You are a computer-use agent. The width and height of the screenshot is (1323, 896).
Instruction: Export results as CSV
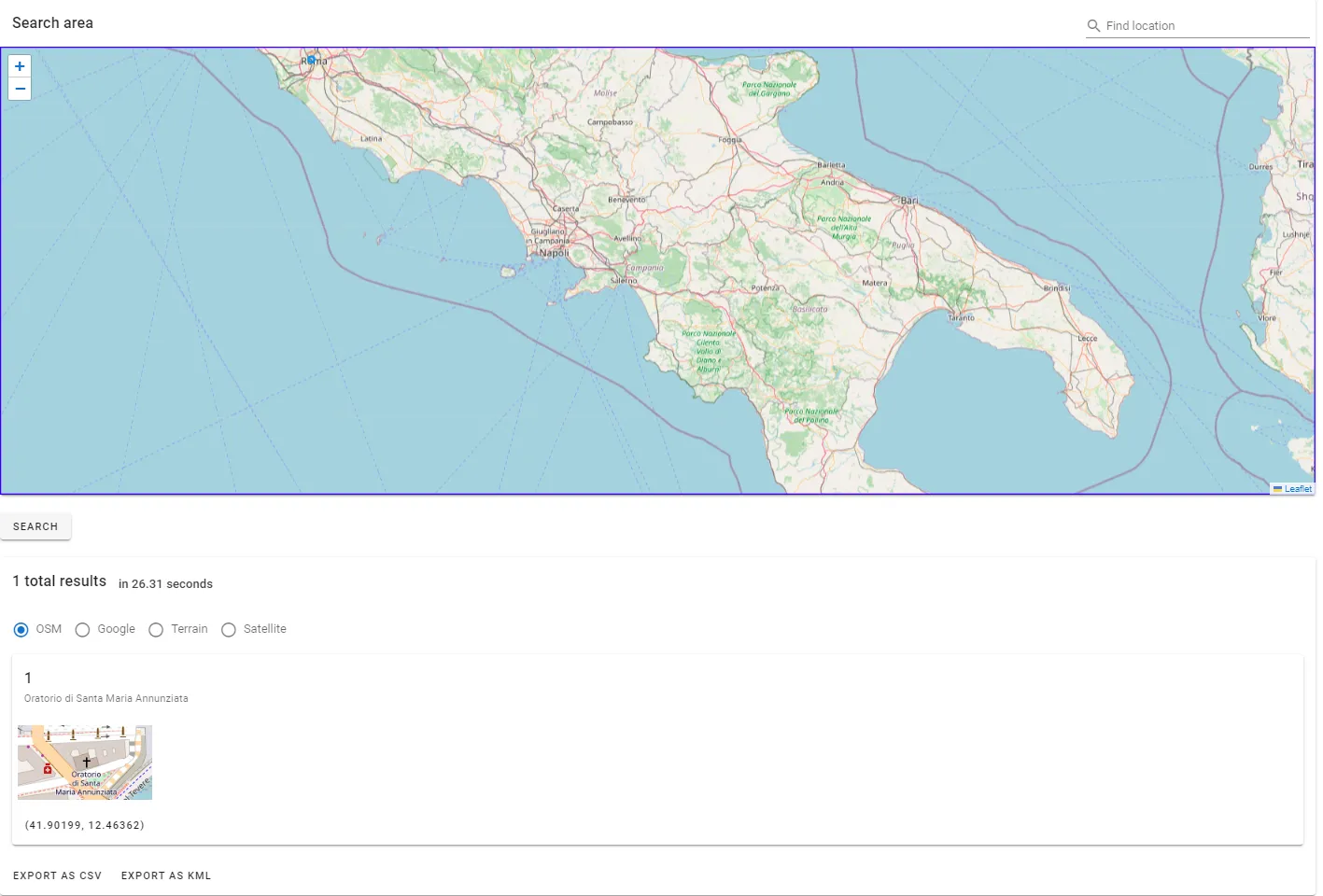(58, 875)
